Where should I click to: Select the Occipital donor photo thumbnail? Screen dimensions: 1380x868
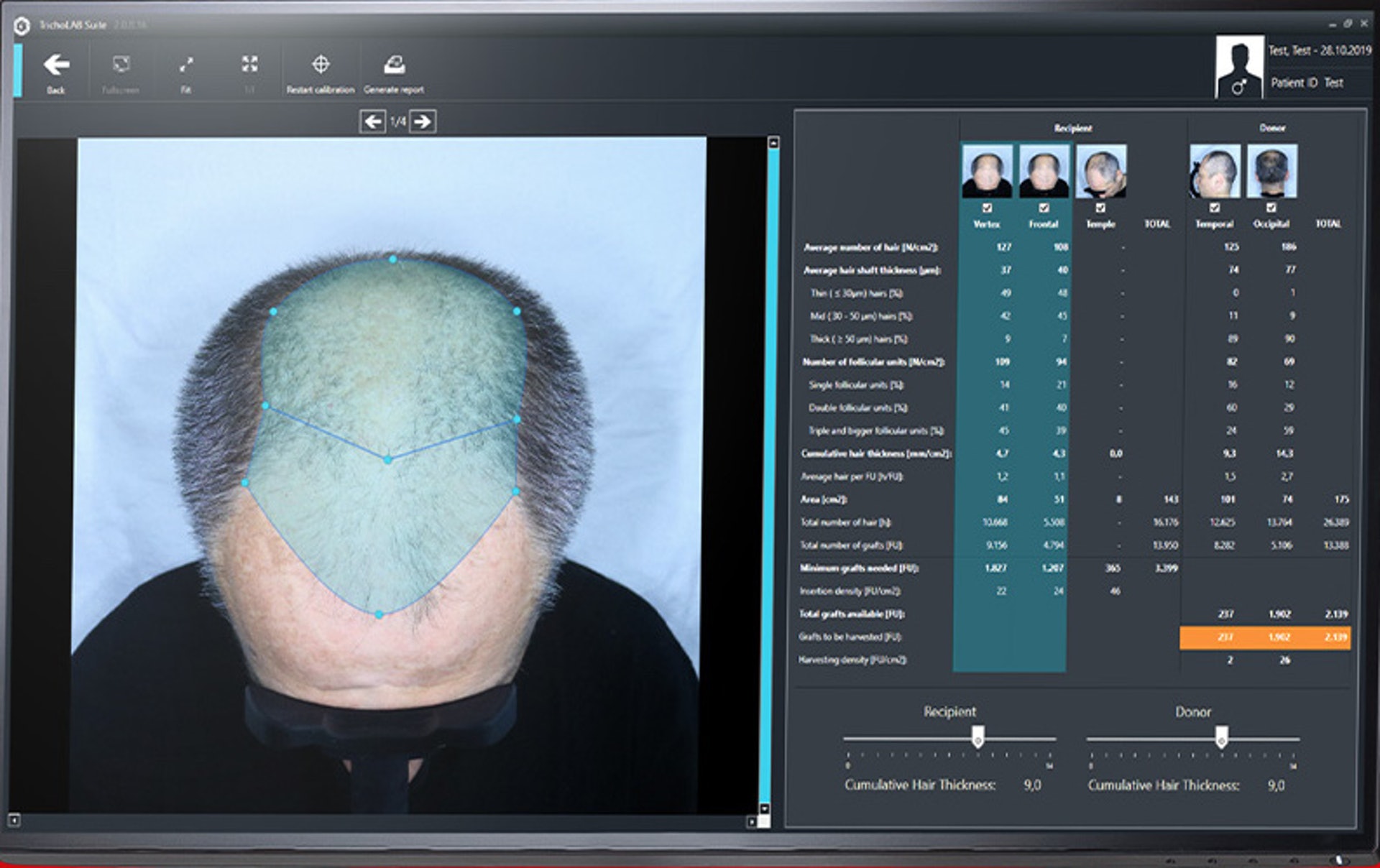tap(1272, 171)
